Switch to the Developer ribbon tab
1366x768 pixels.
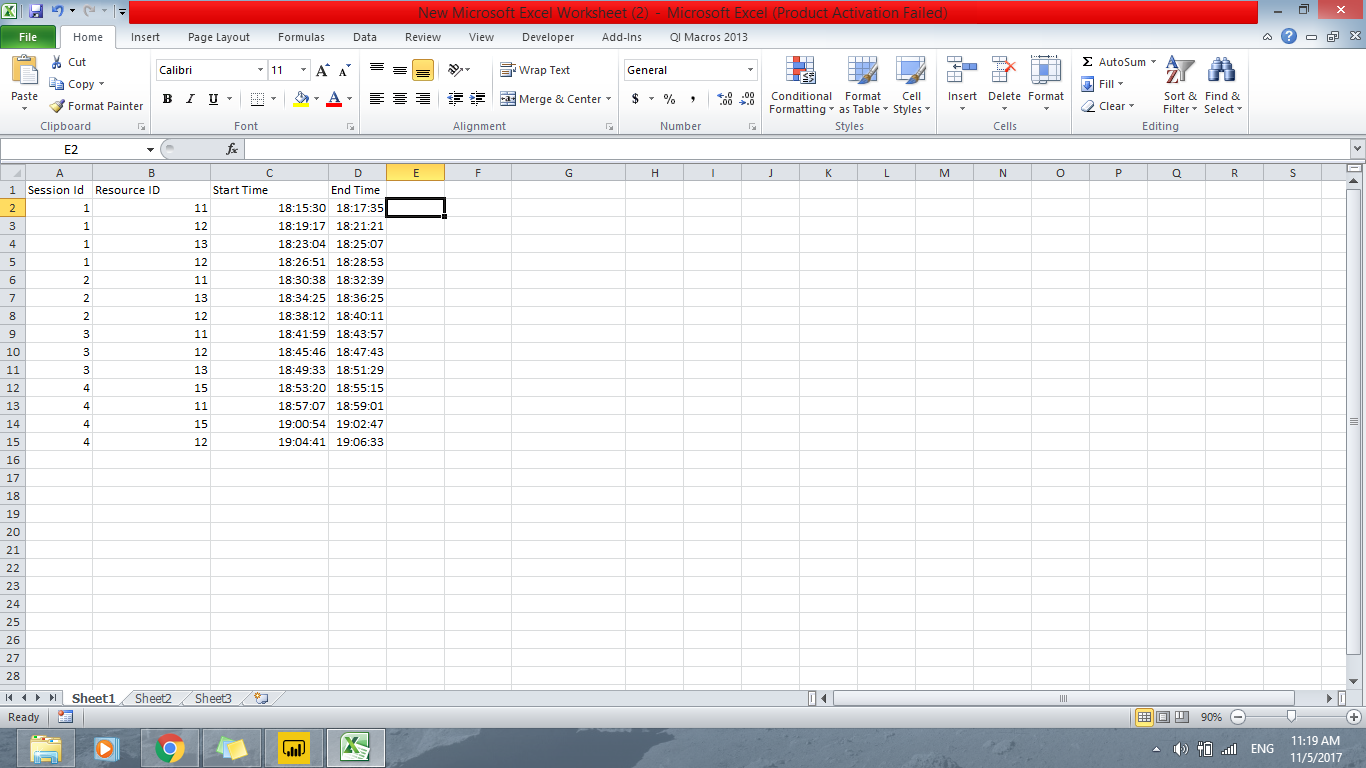pyautogui.click(x=548, y=37)
